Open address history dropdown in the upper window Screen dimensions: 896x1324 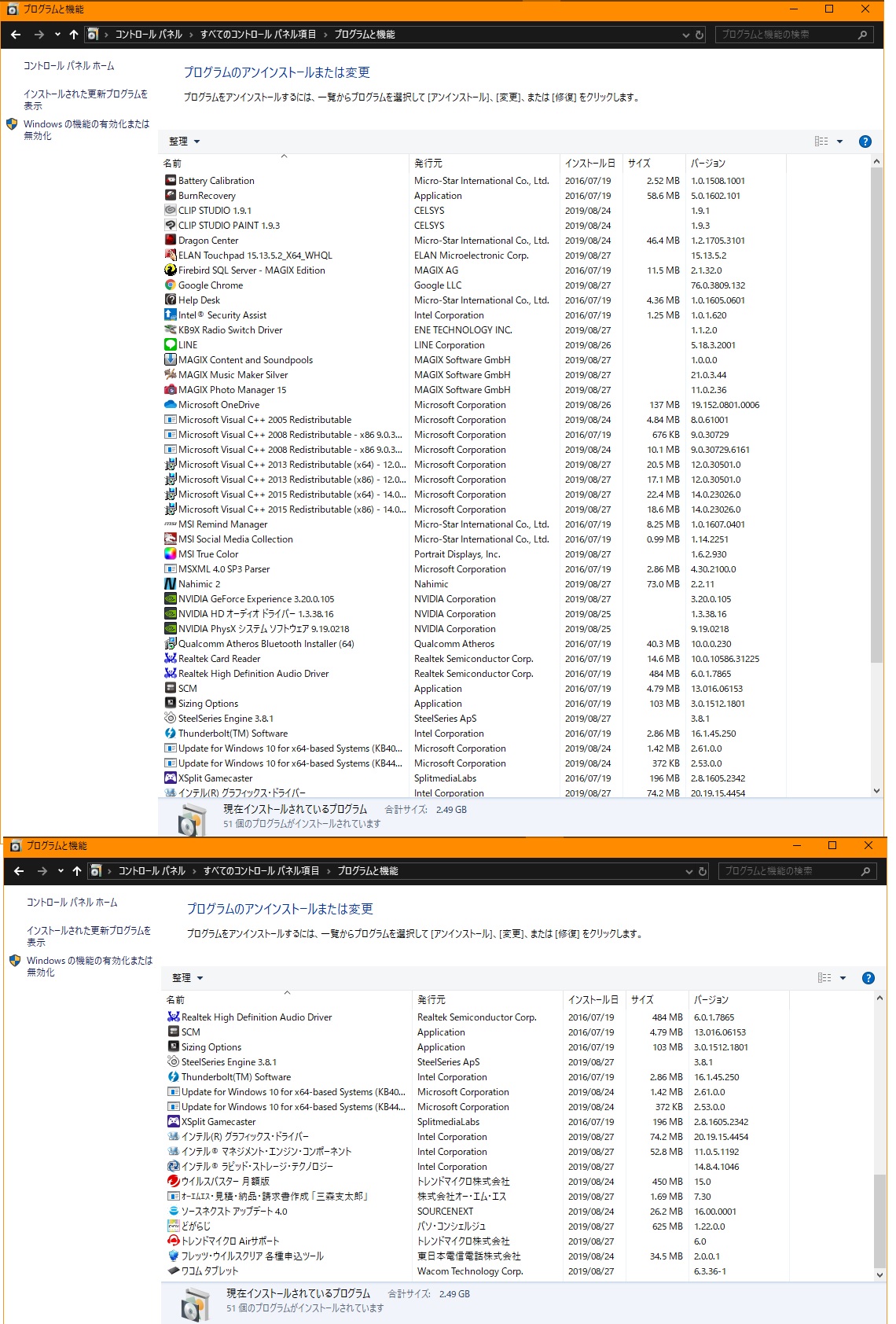pyautogui.click(x=686, y=35)
